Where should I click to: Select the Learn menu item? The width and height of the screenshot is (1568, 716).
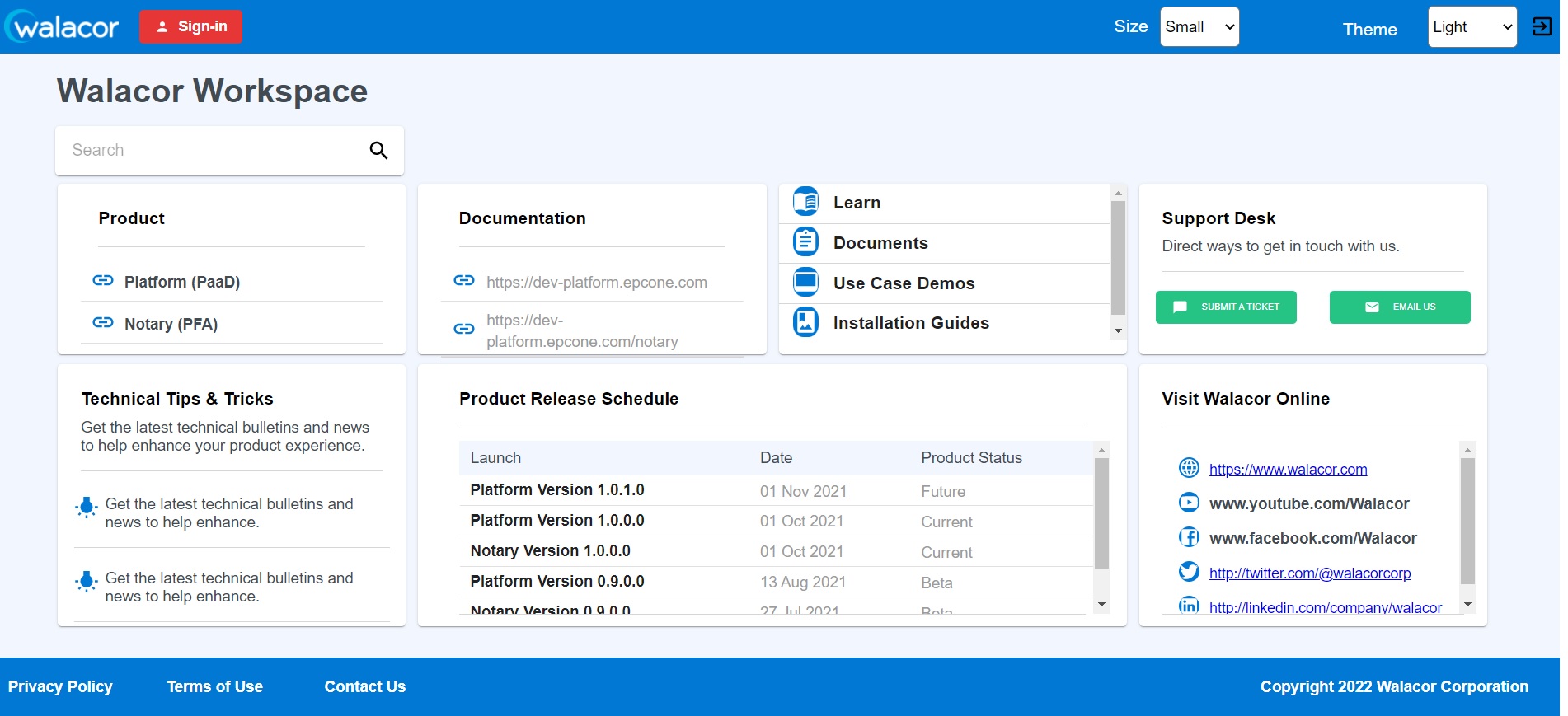[x=945, y=203]
